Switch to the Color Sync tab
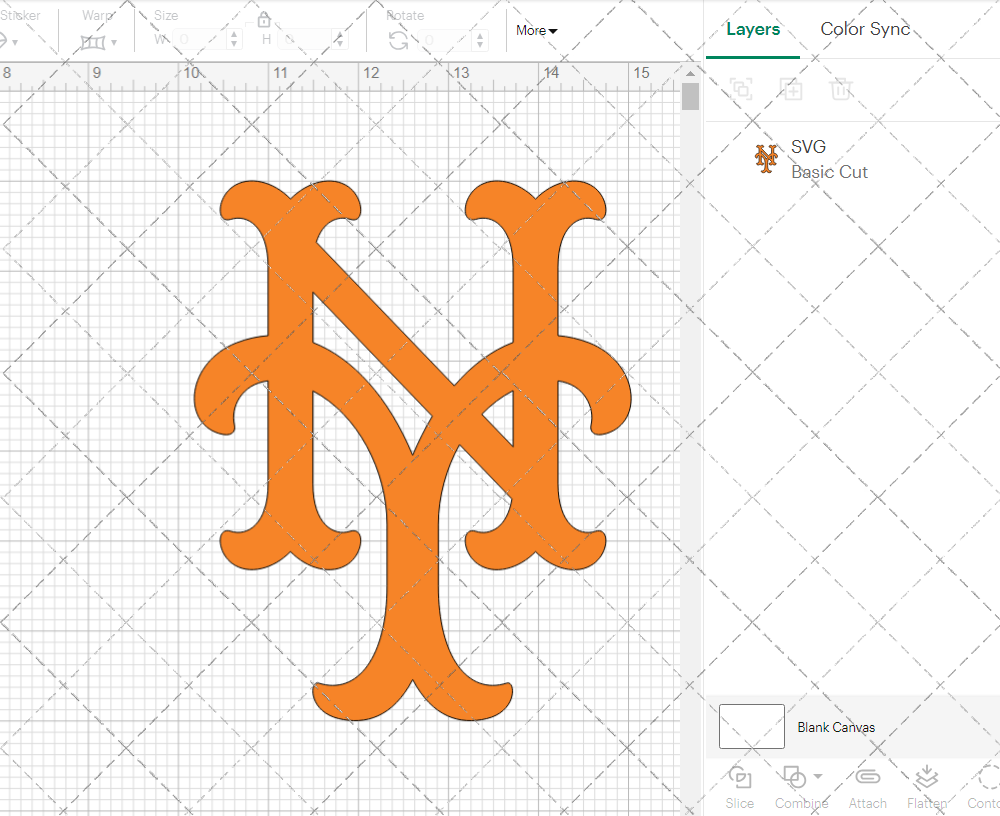Viewport: 1000px width, 816px height. [865, 29]
